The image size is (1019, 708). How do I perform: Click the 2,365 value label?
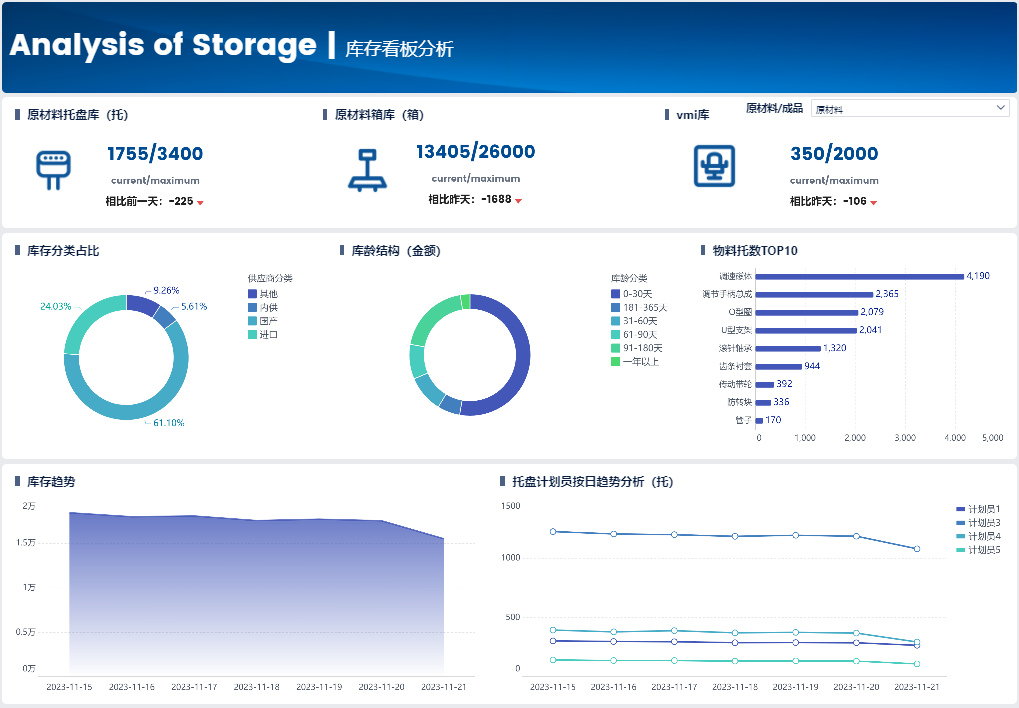point(886,294)
